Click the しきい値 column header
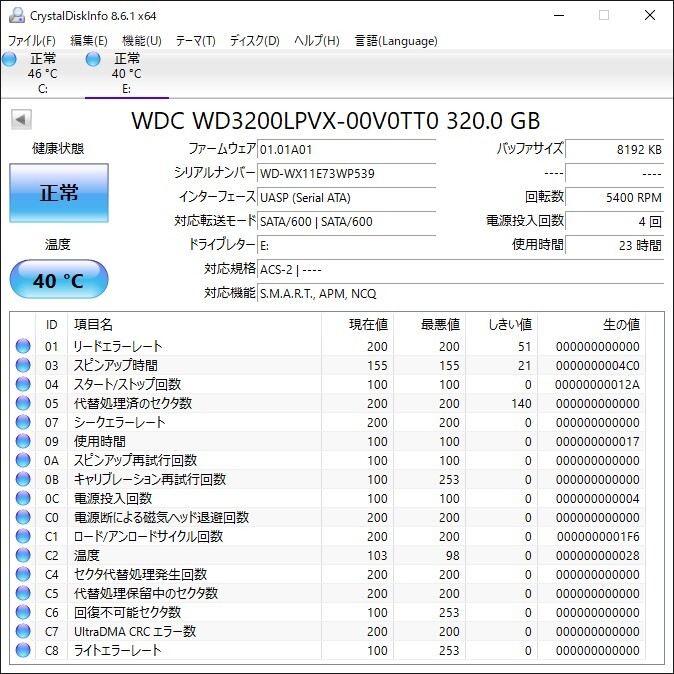The width and height of the screenshot is (674, 674). point(502,325)
